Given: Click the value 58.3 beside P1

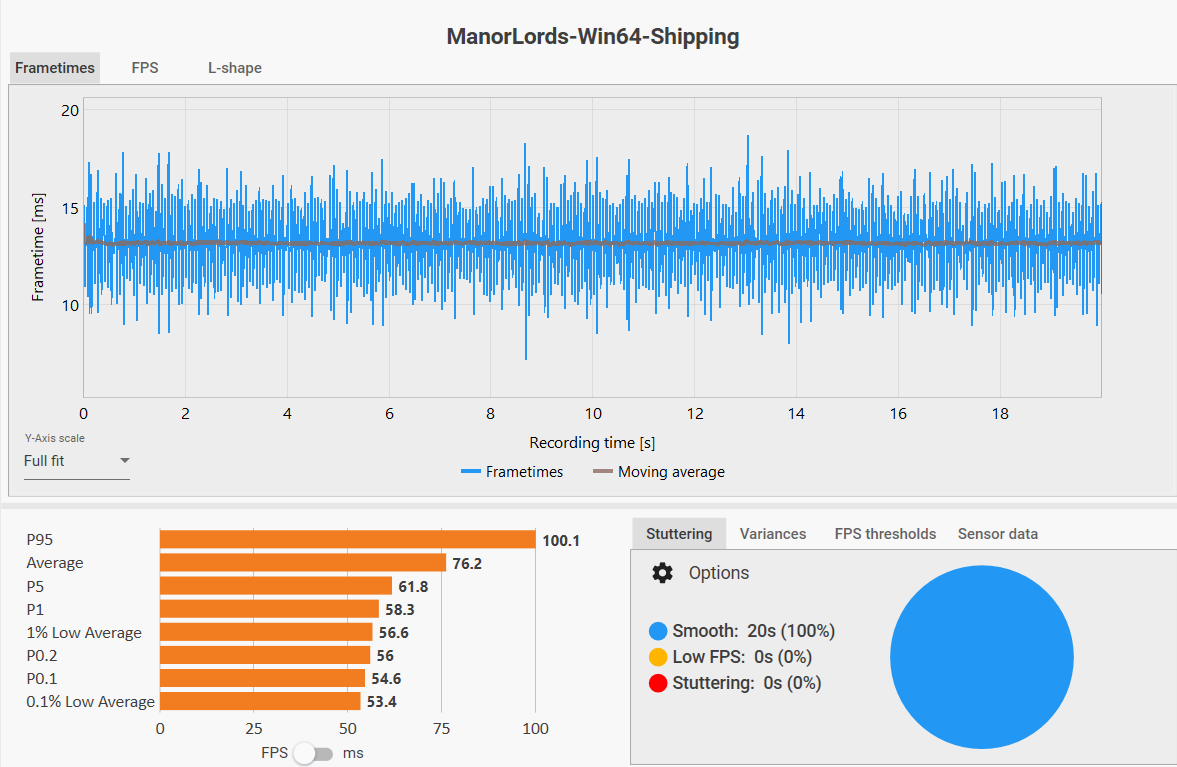Looking at the screenshot, I should (x=399, y=609).
